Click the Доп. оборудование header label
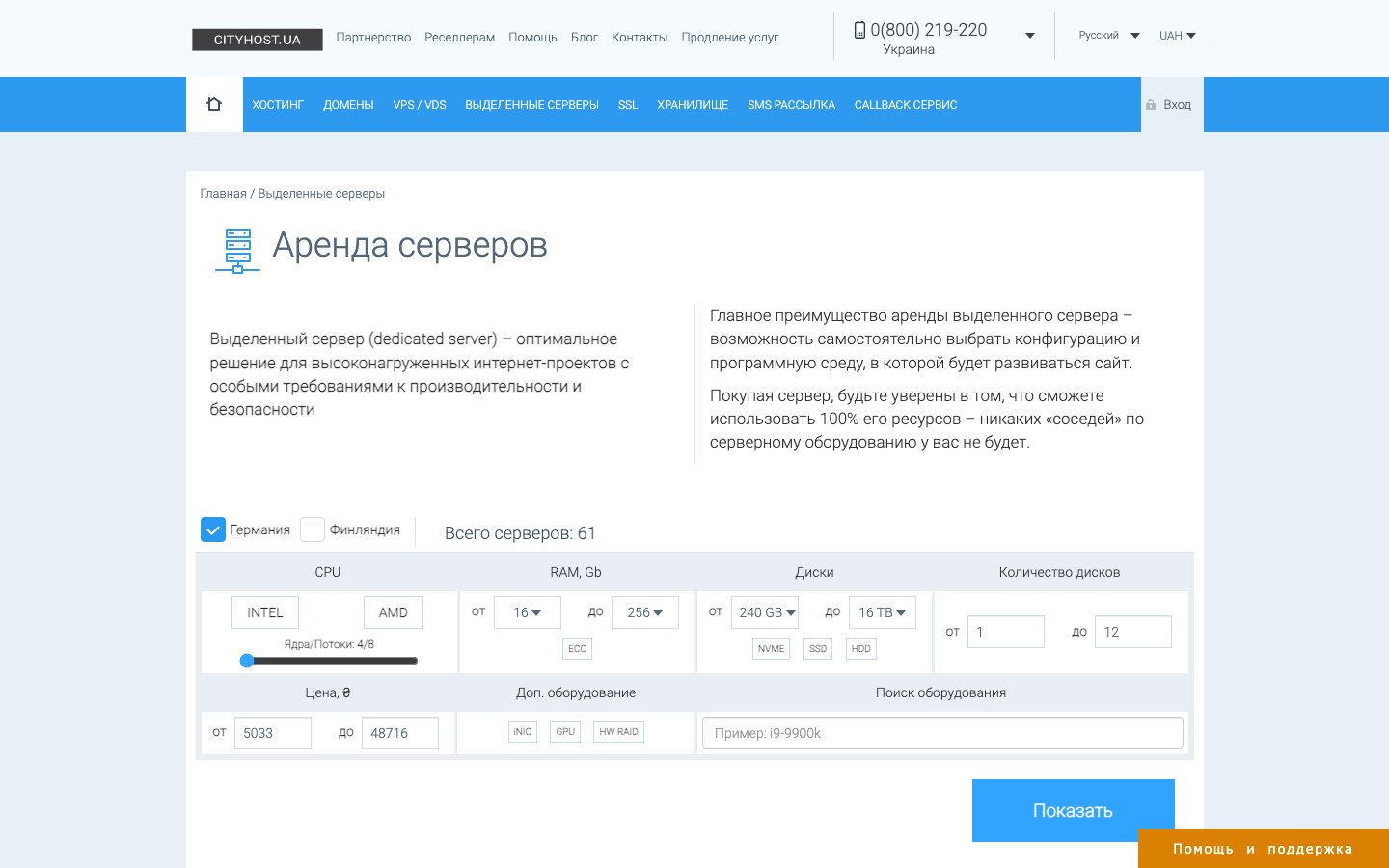 576,692
